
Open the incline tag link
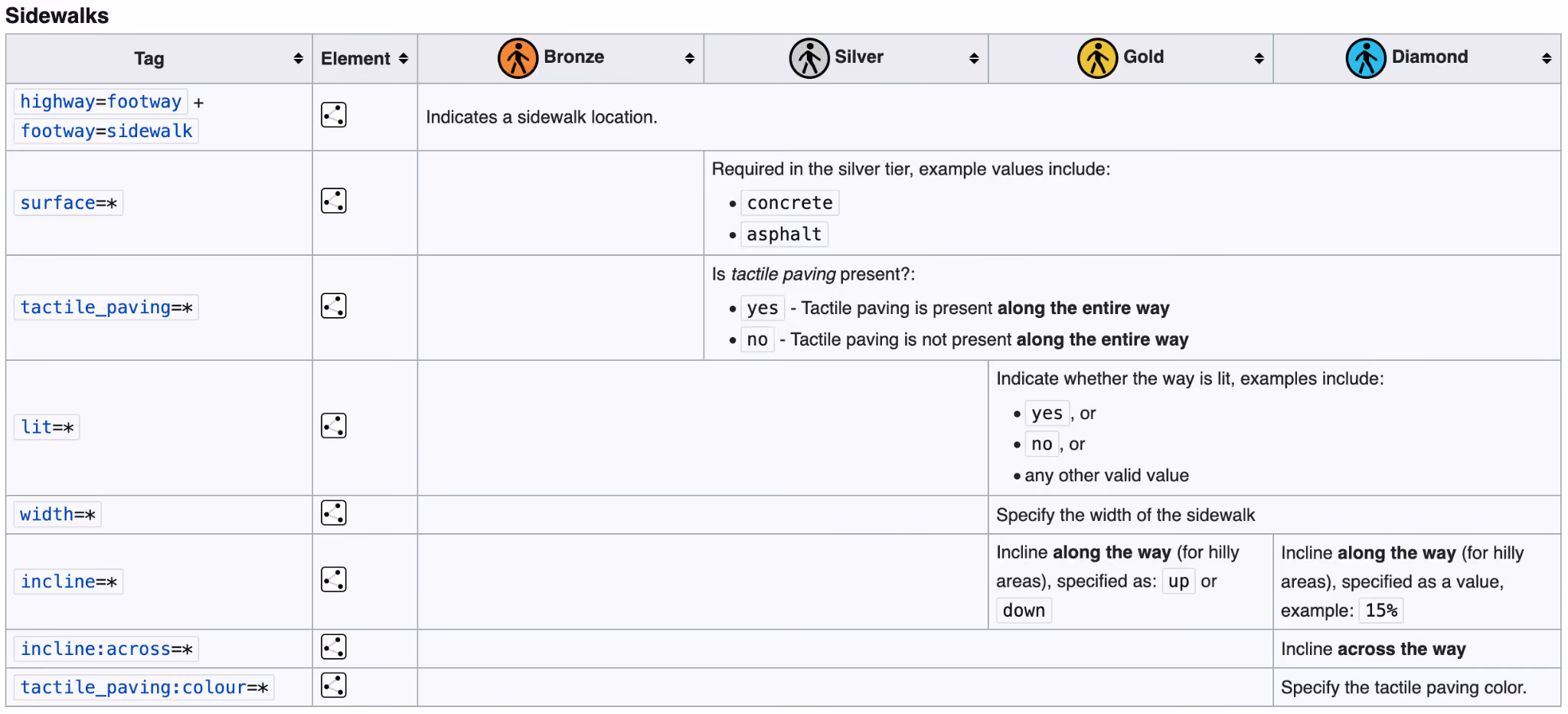click(x=57, y=581)
